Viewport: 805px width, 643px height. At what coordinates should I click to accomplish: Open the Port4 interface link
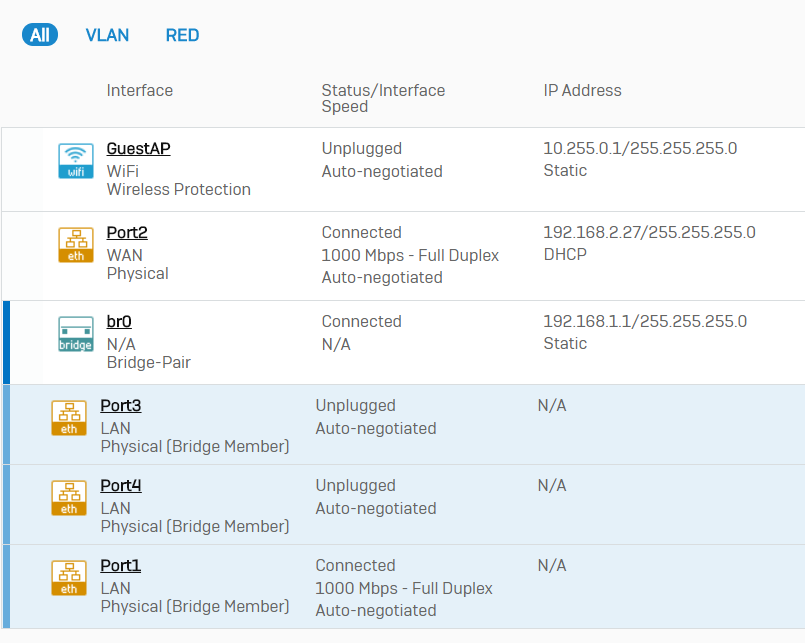pos(121,486)
